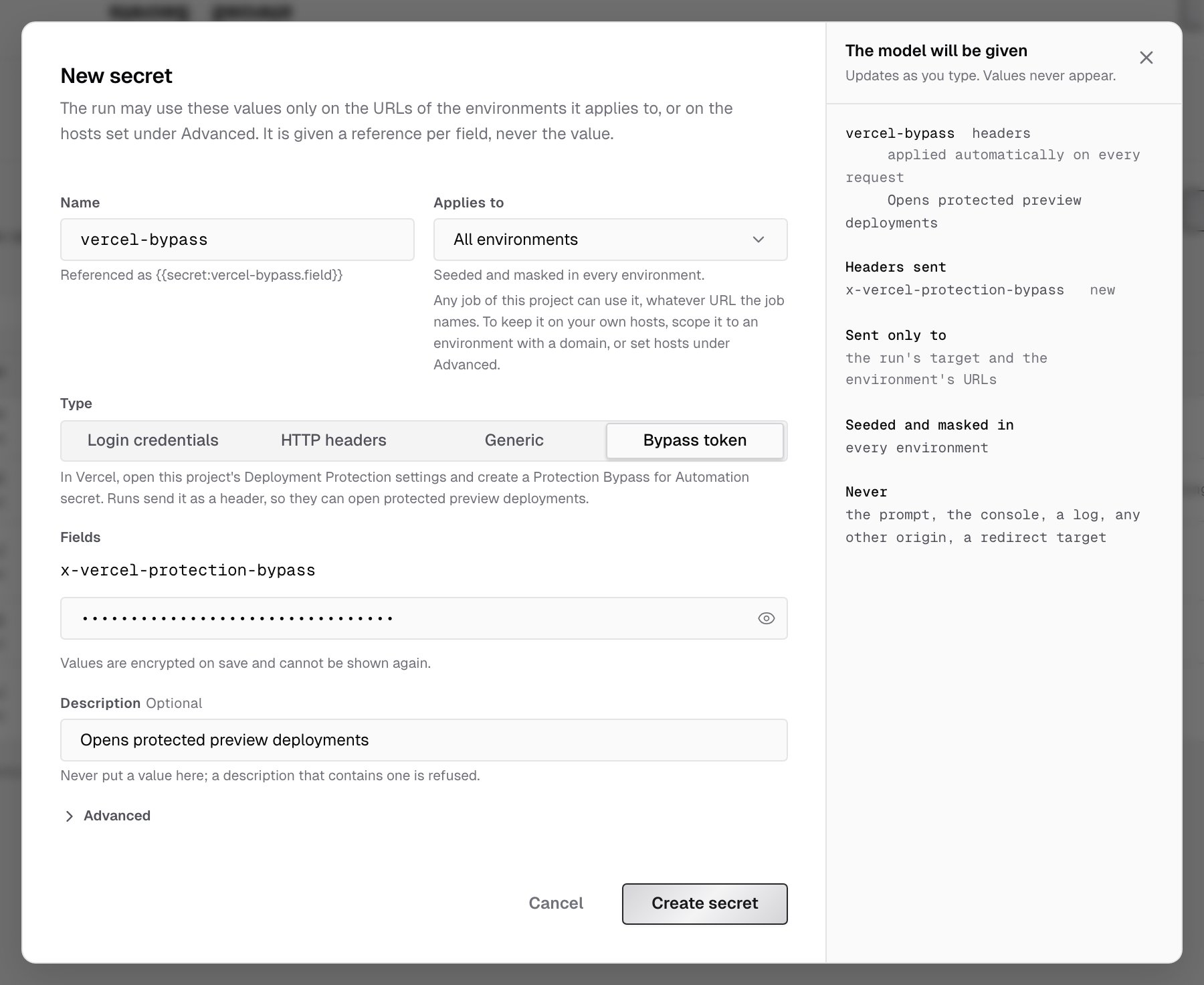
Task: Click the 'Fields' section label
Action: click(80, 537)
